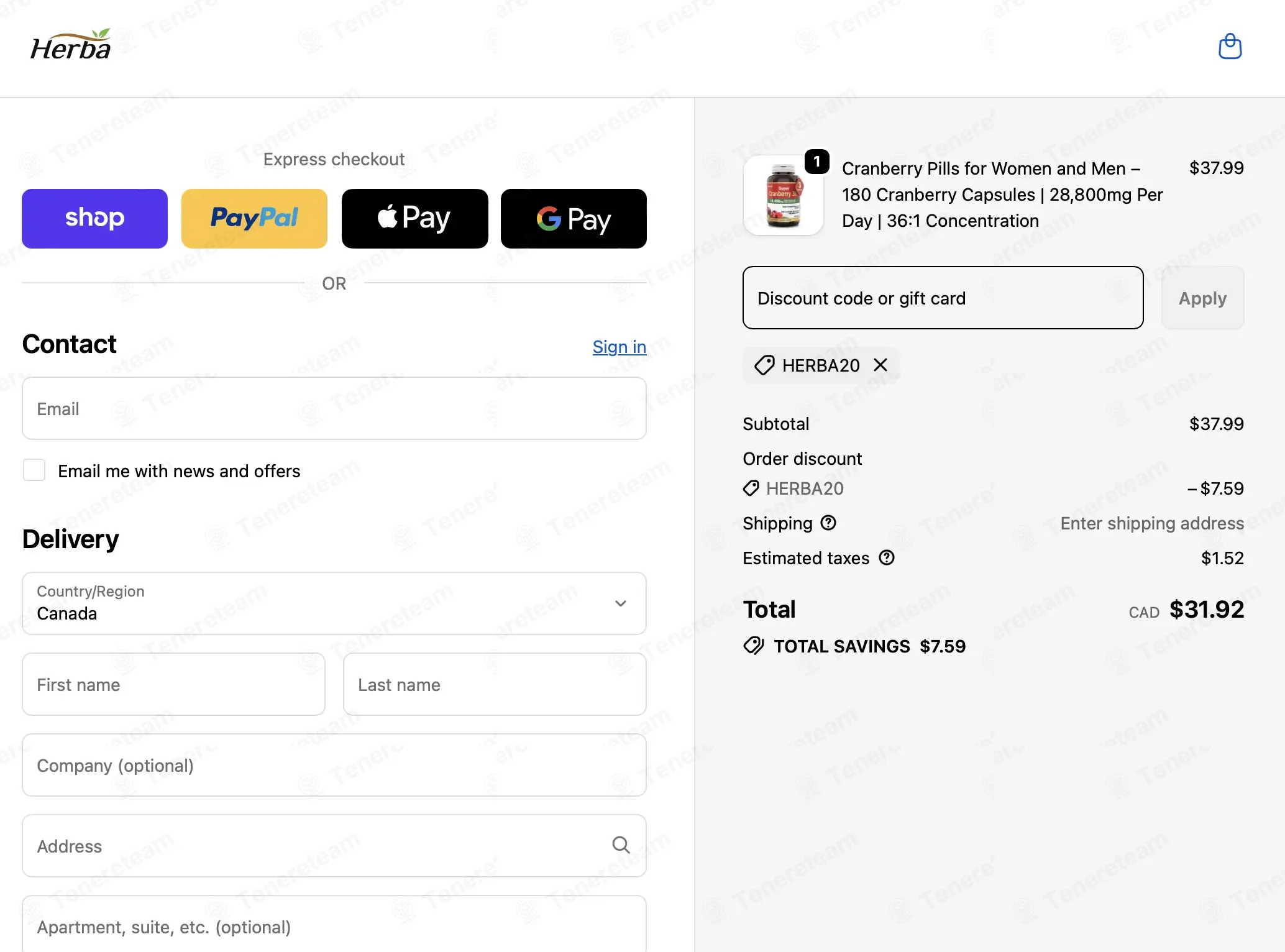Pay with Shop Pay express button
Image resolution: width=1285 pixels, height=952 pixels.
(94, 219)
